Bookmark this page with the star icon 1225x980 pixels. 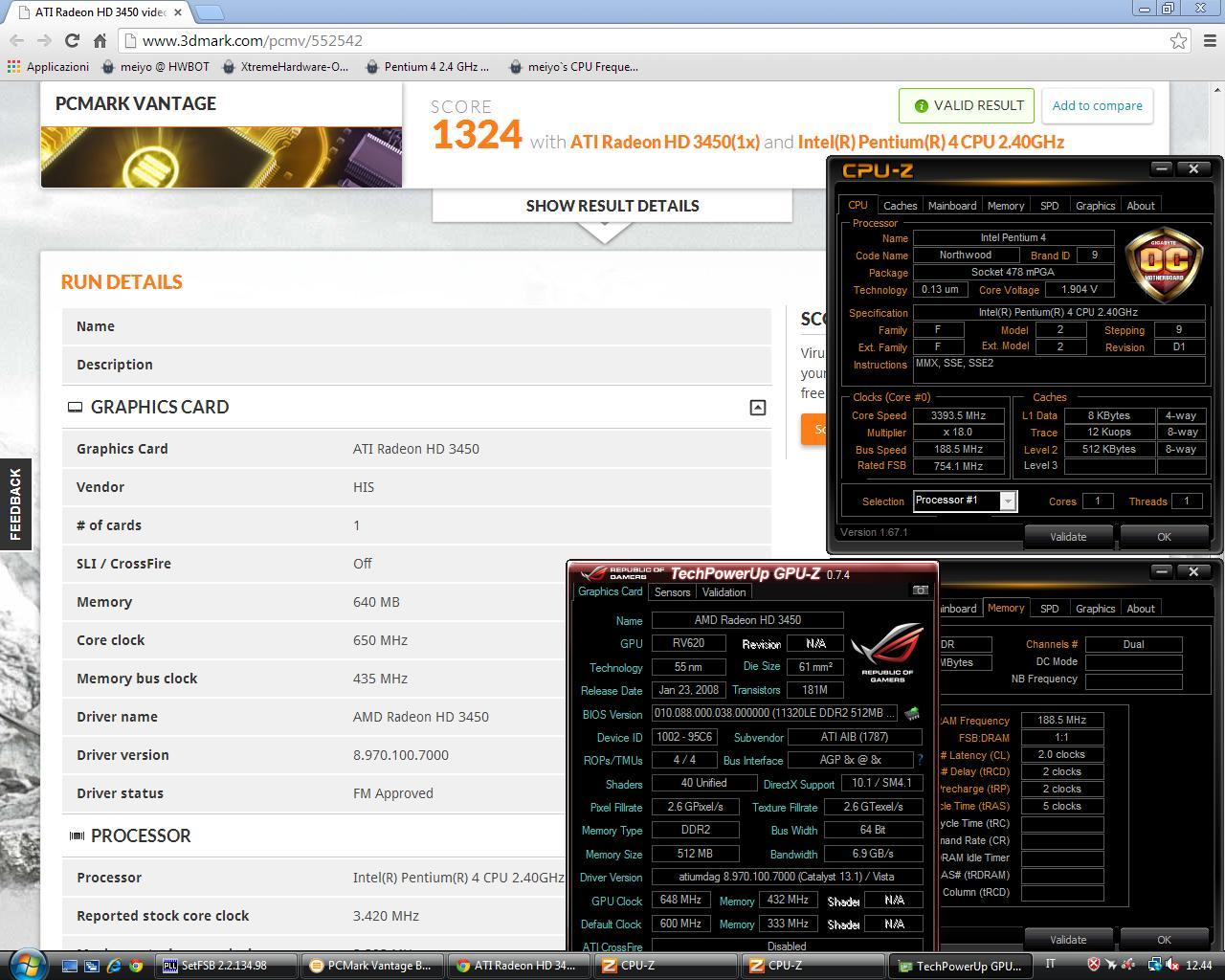click(1179, 40)
